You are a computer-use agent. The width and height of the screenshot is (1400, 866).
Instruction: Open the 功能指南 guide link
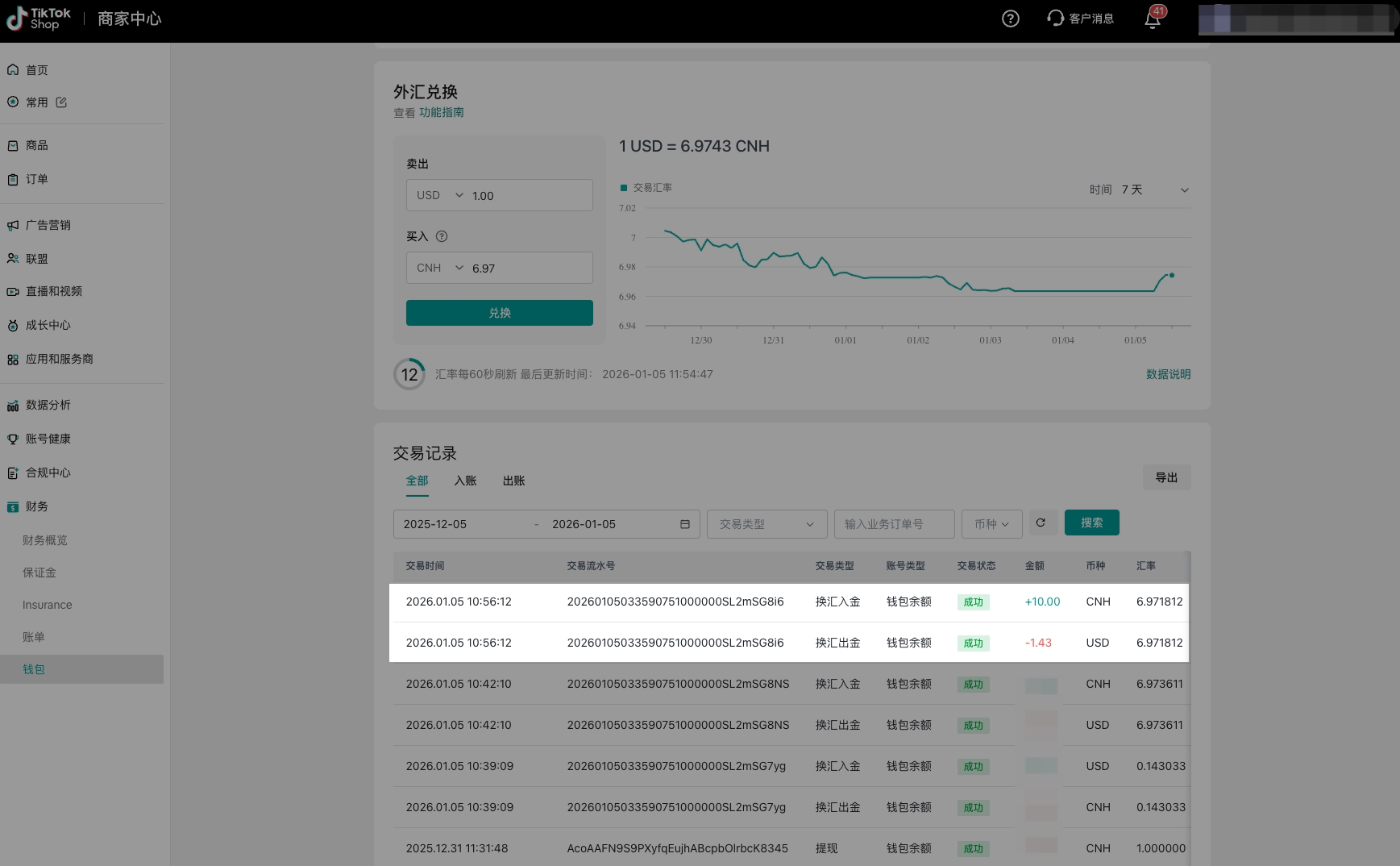pos(441,113)
